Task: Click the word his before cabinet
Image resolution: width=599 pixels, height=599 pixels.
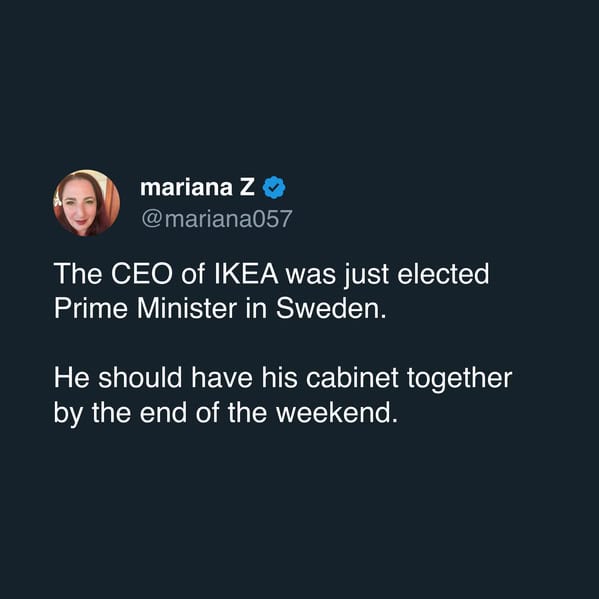Action: tap(279, 378)
